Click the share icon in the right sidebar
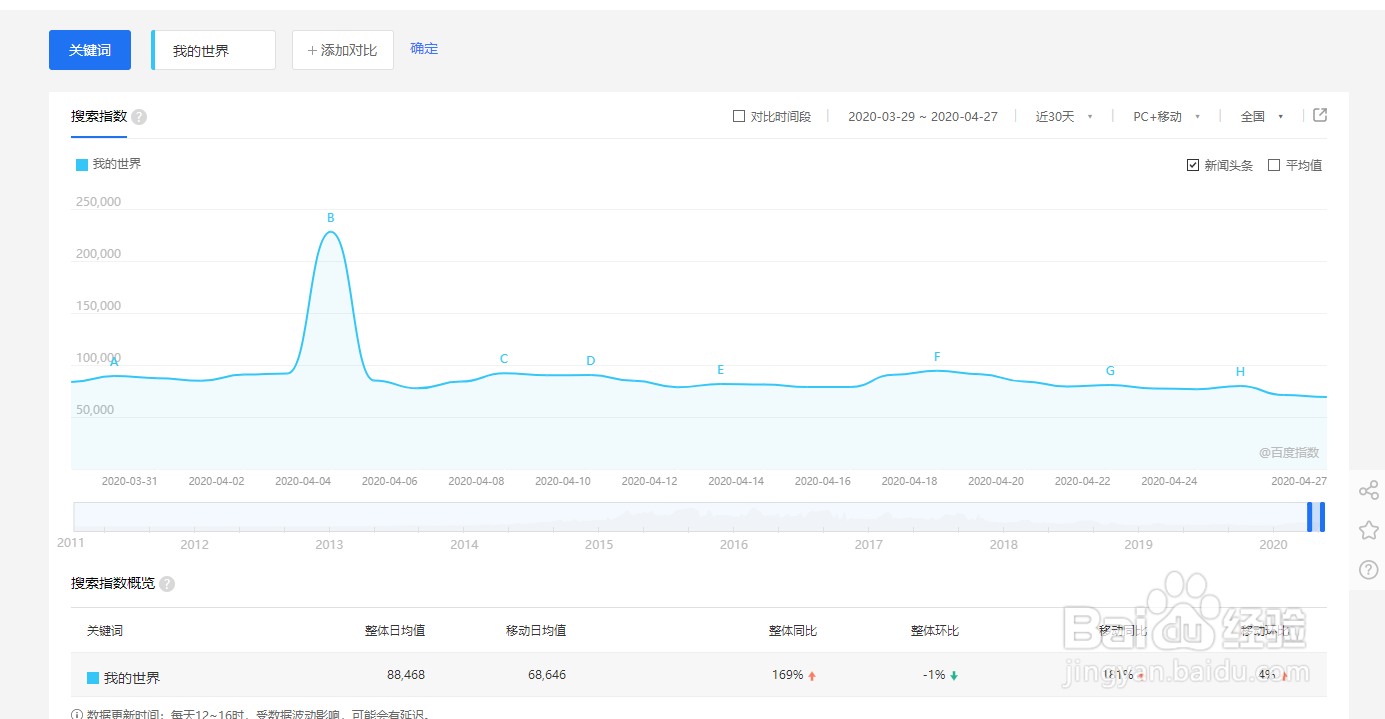The image size is (1385, 719). pyautogui.click(x=1369, y=490)
